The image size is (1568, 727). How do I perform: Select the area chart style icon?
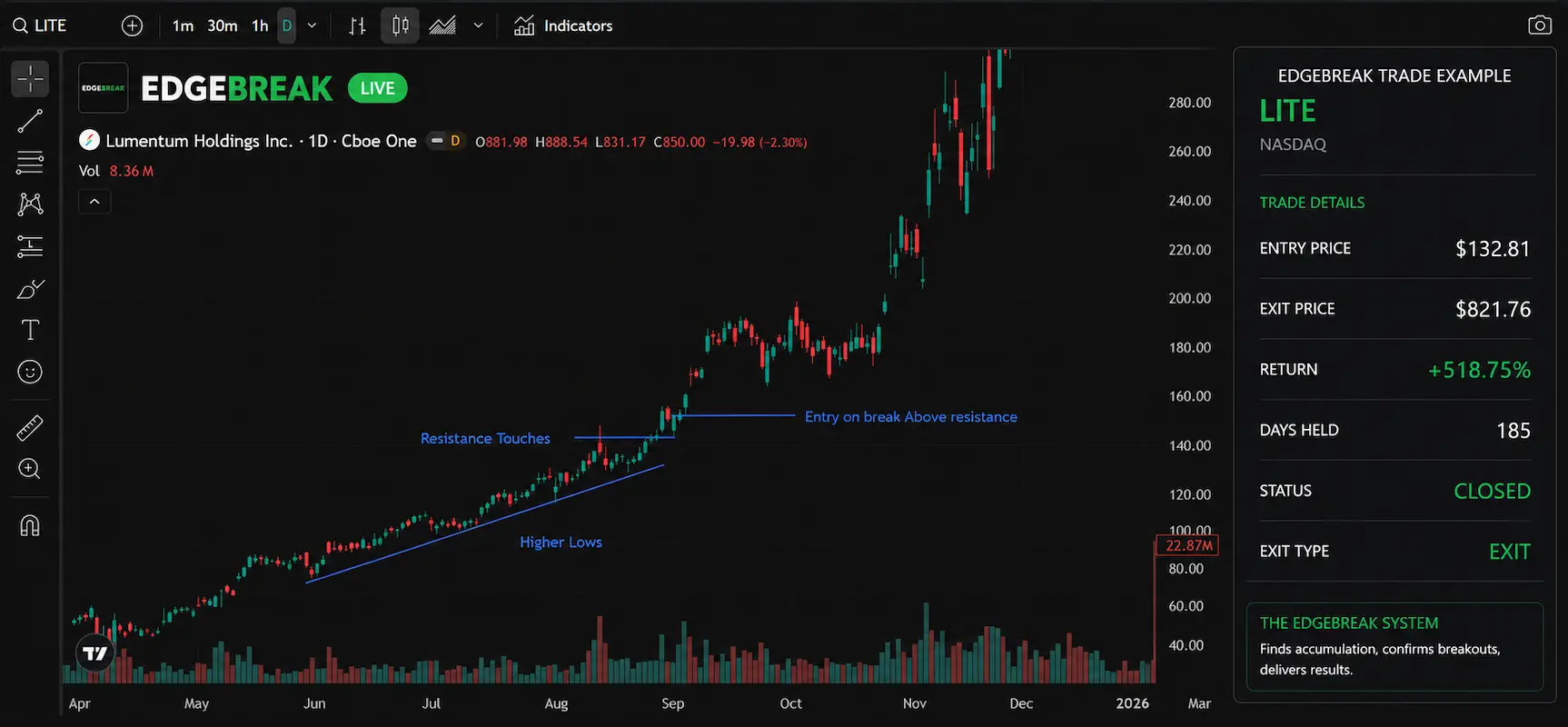[x=442, y=25]
